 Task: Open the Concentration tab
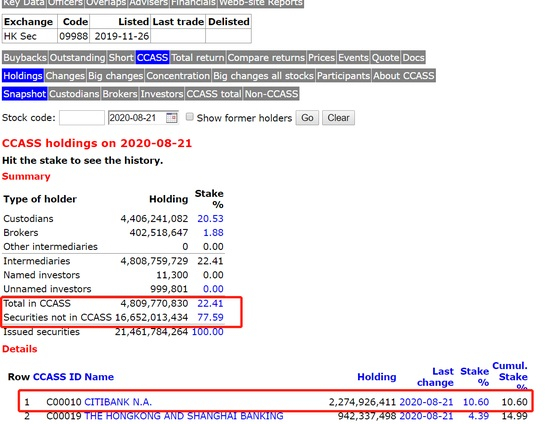[178, 76]
